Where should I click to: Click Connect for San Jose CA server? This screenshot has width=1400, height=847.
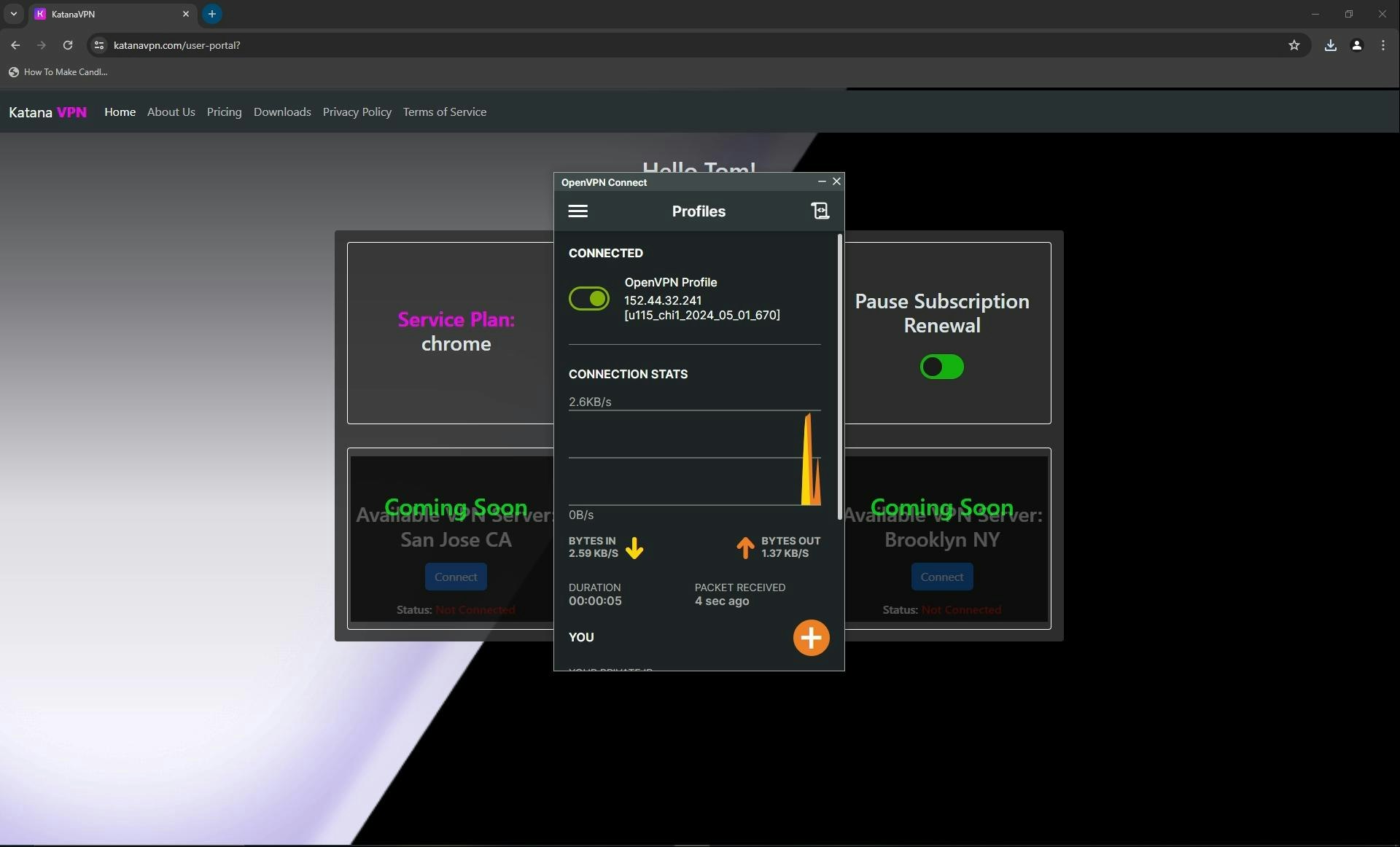pyautogui.click(x=456, y=577)
